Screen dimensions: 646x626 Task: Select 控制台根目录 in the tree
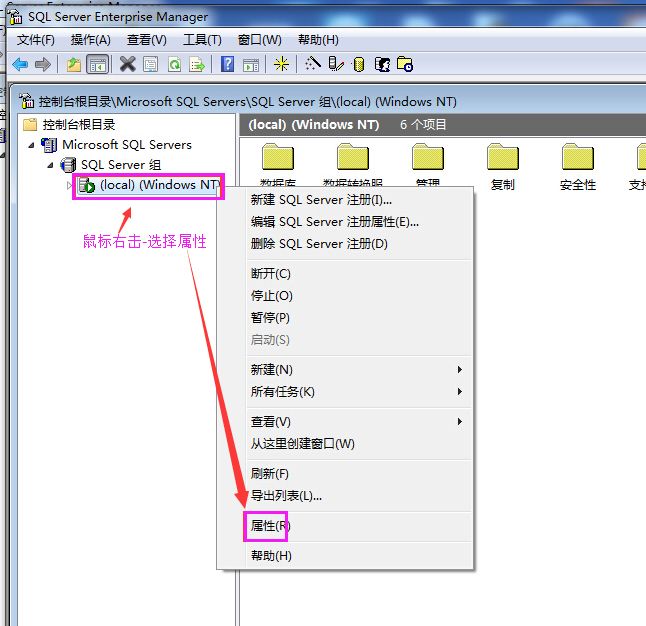pos(79,124)
